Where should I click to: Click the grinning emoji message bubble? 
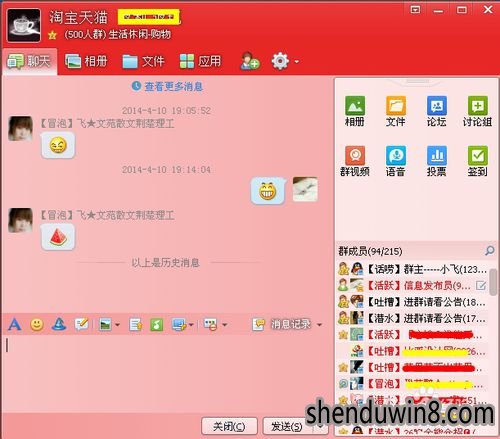point(268,191)
